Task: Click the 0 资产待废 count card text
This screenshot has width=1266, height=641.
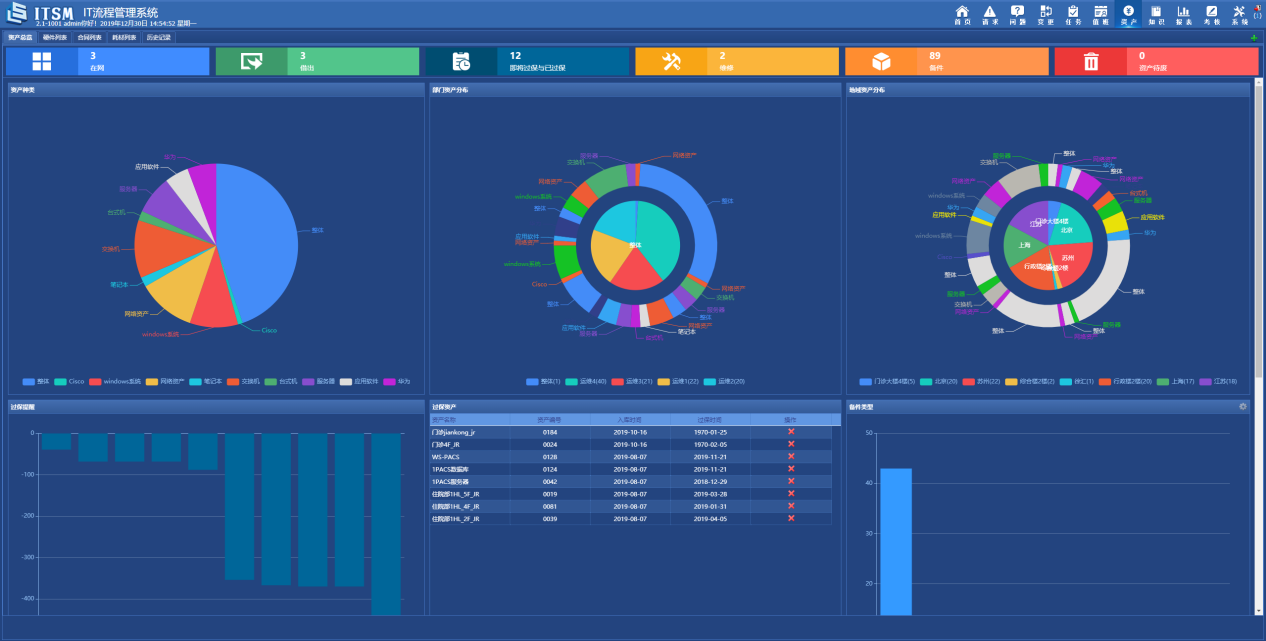Action: point(1153,61)
